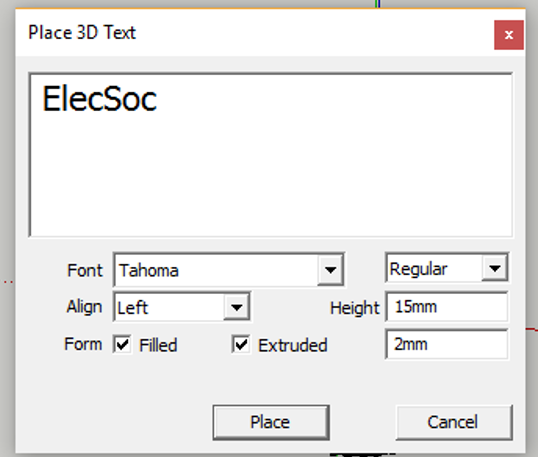Screen dimensions: 538x457
Task: Open the Align dropdown arrow
Action: coord(236,307)
